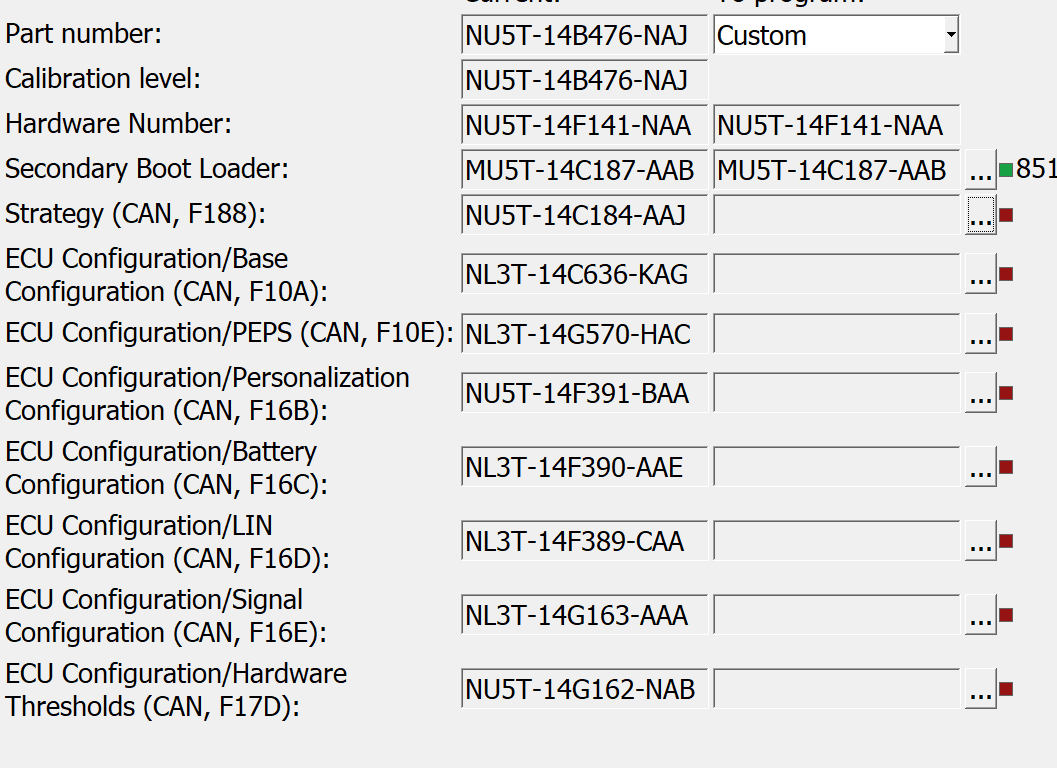
Task: Click current Part number field NU5T-14B476-NAJ
Action: (x=584, y=37)
